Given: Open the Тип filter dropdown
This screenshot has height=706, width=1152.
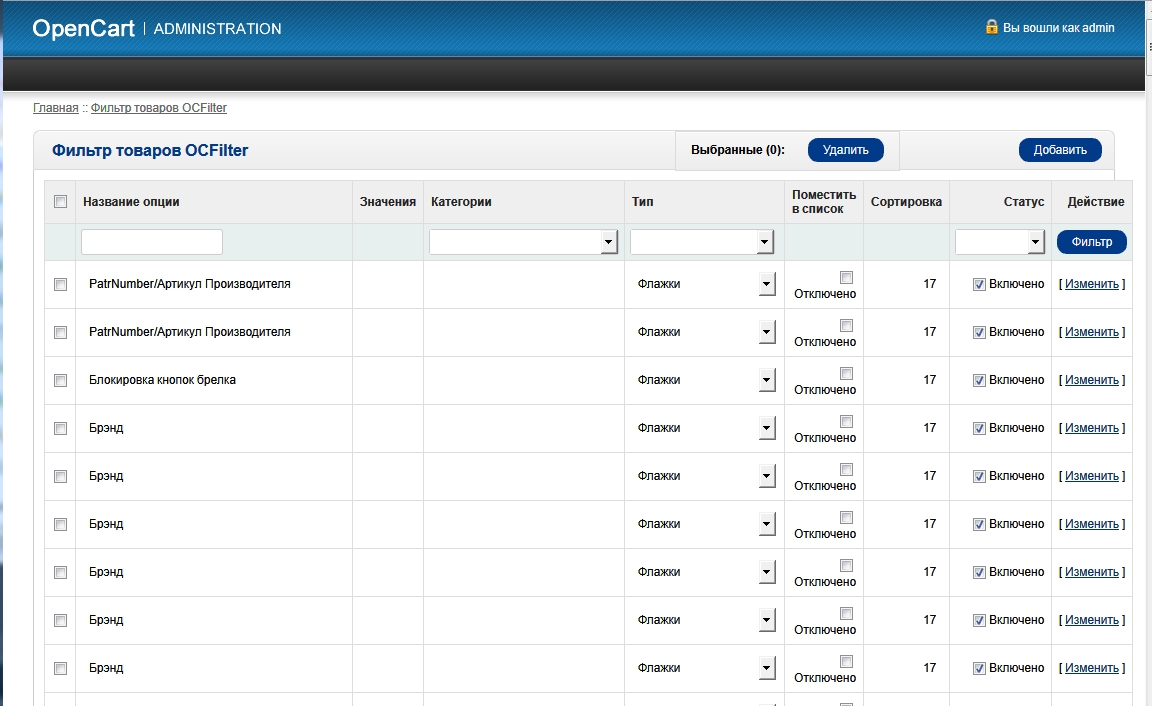Looking at the screenshot, I should pyautogui.click(x=702, y=242).
